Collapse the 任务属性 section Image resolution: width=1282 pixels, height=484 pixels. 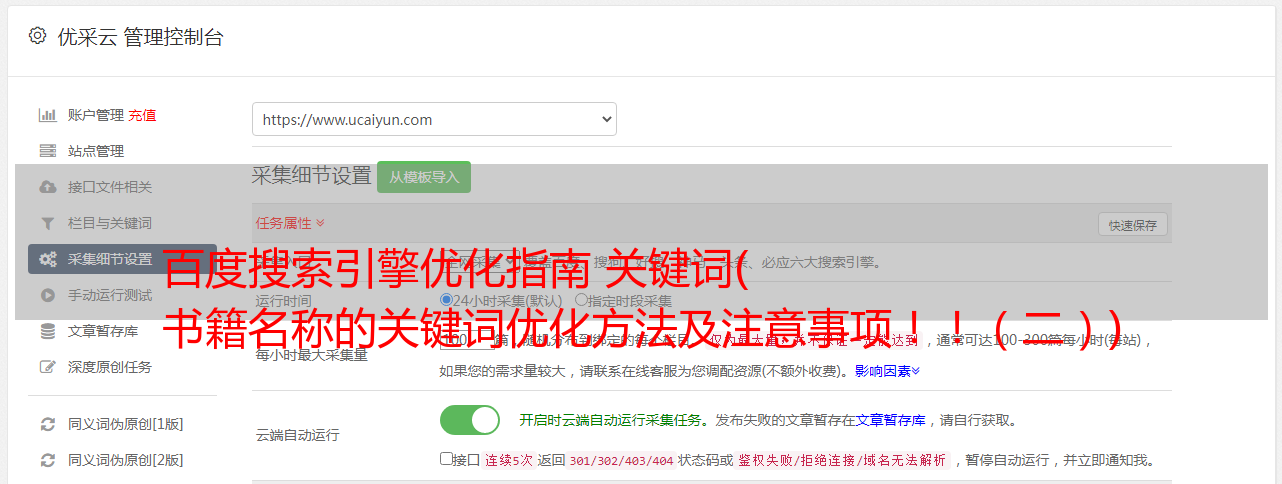click(290, 222)
